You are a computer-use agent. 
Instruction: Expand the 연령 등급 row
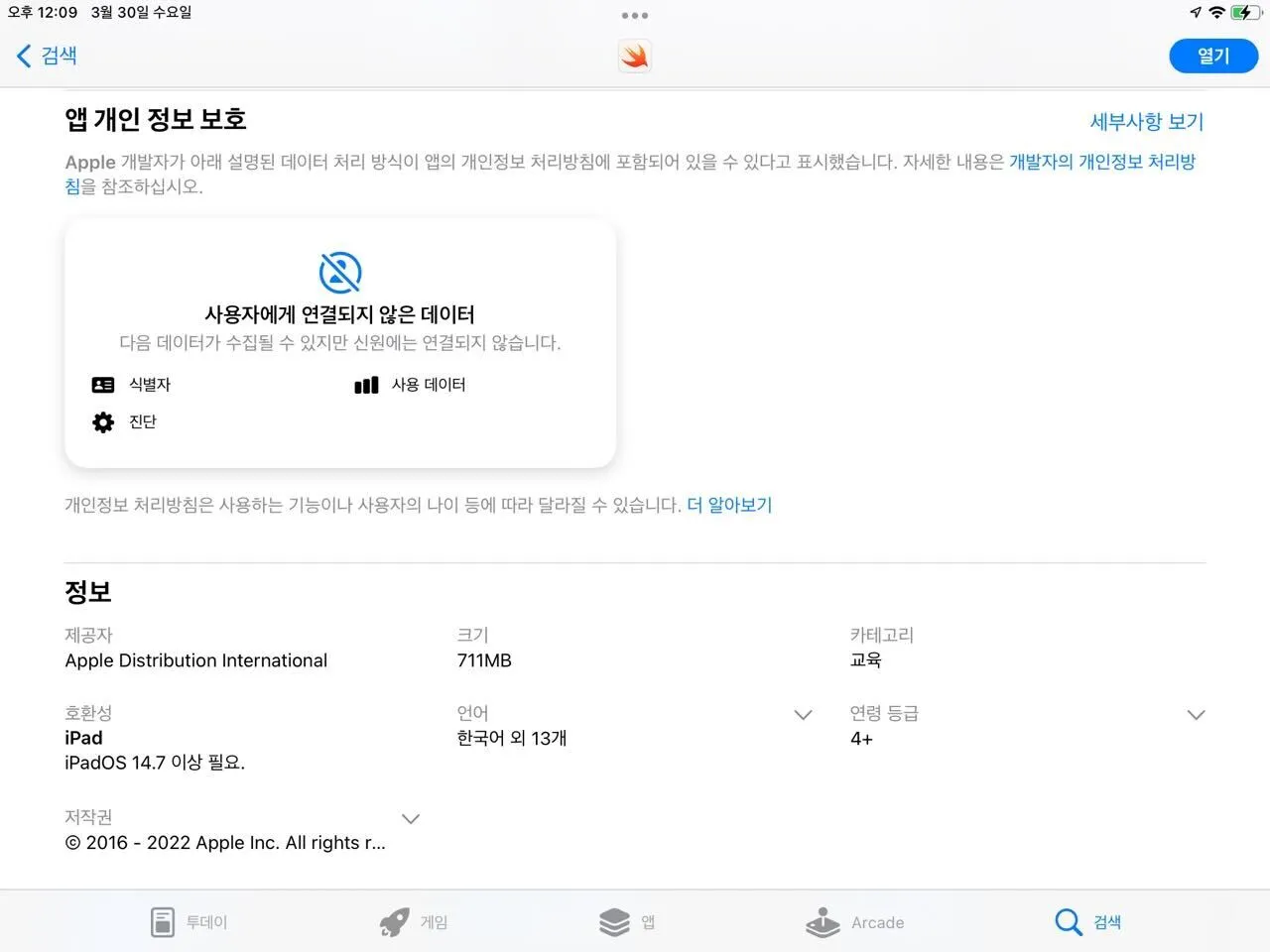1197,714
